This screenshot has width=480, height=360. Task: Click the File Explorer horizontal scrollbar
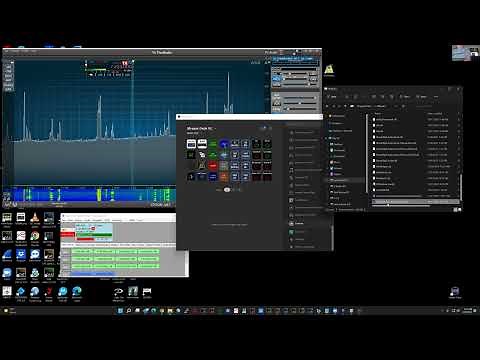coord(401,206)
